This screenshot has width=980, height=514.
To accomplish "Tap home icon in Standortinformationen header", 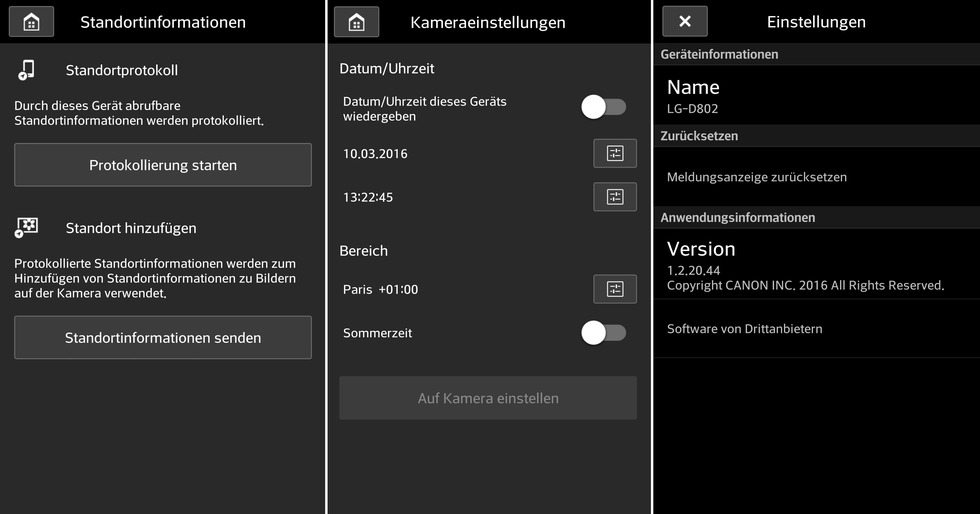I will click(x=31, y=21).
